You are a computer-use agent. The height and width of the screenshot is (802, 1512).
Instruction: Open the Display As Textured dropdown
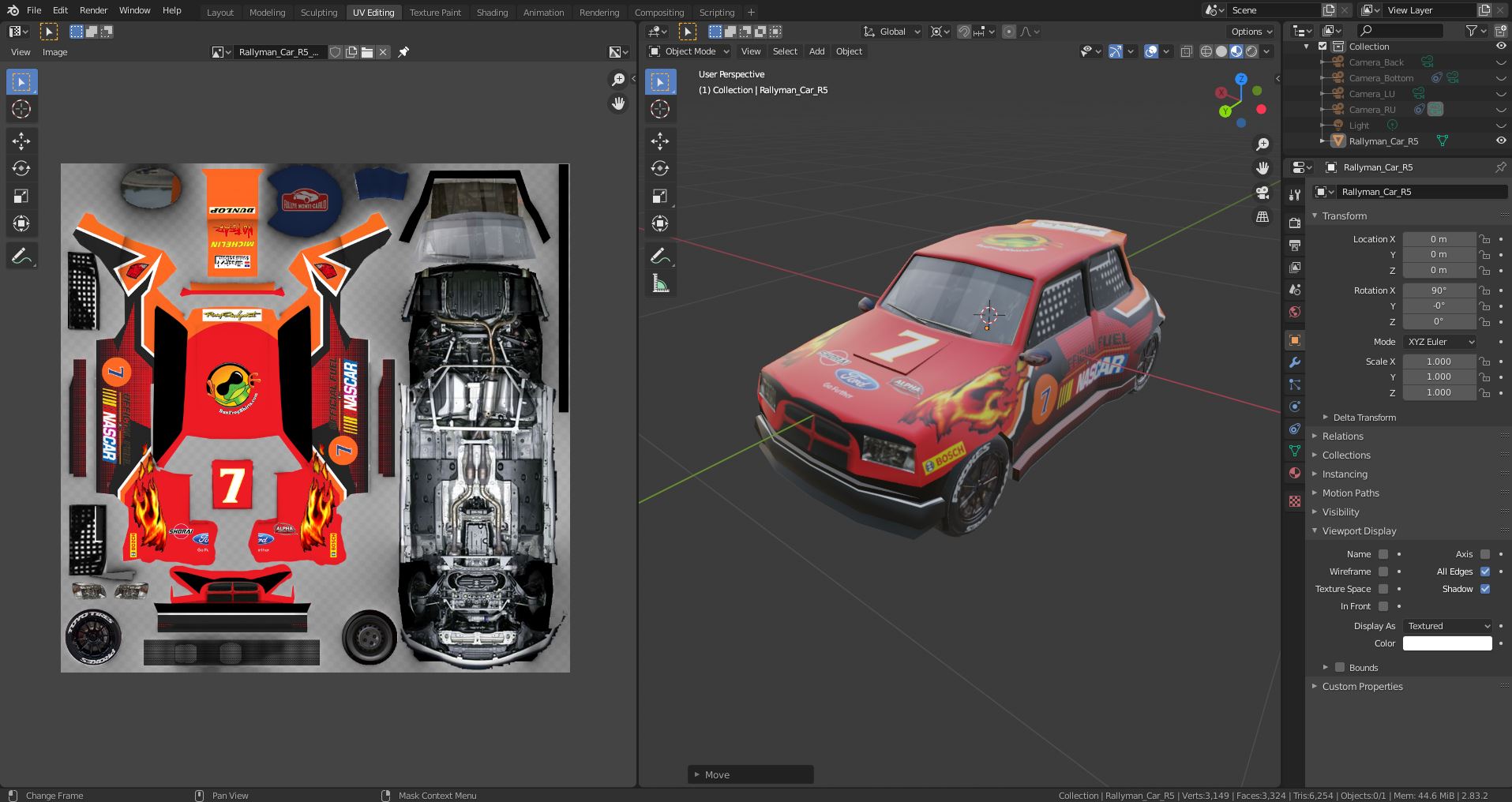[1448, 626]
